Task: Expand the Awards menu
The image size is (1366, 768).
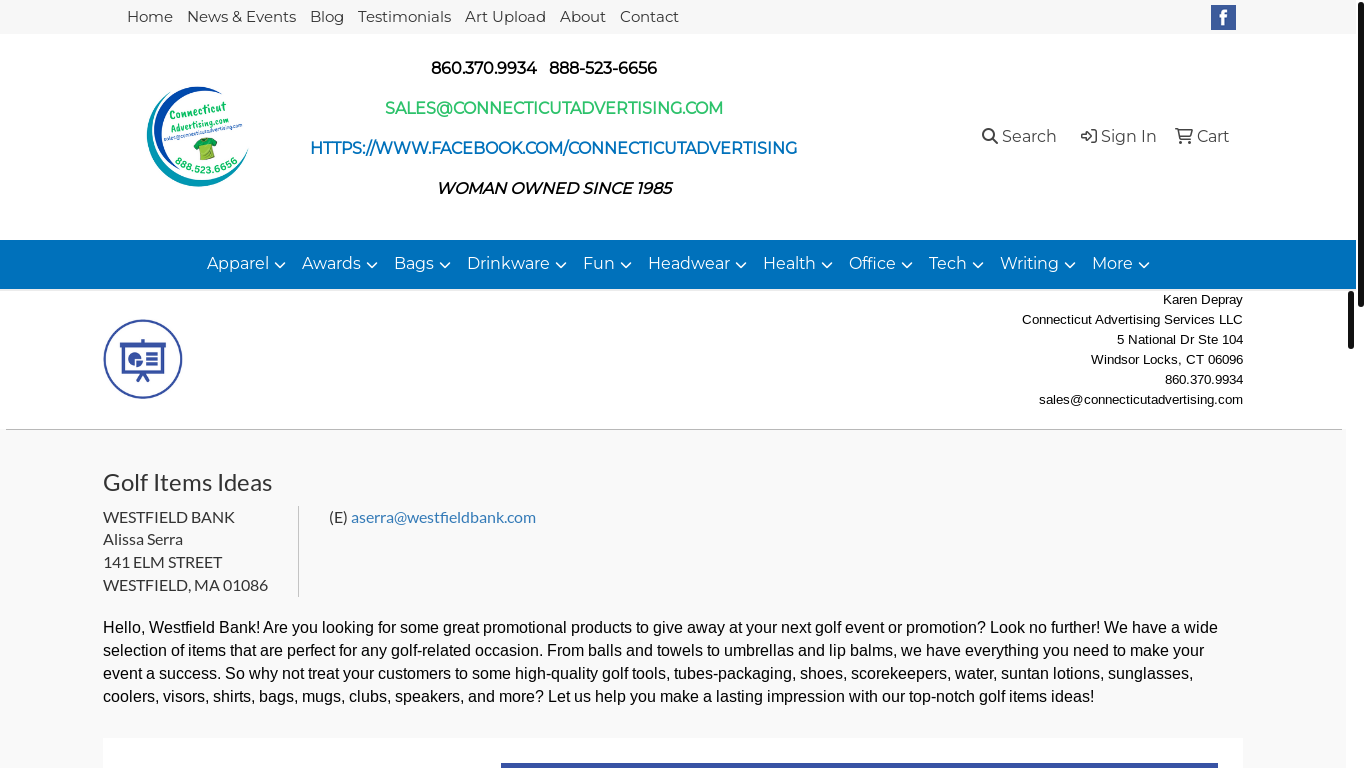Action: 340,264
